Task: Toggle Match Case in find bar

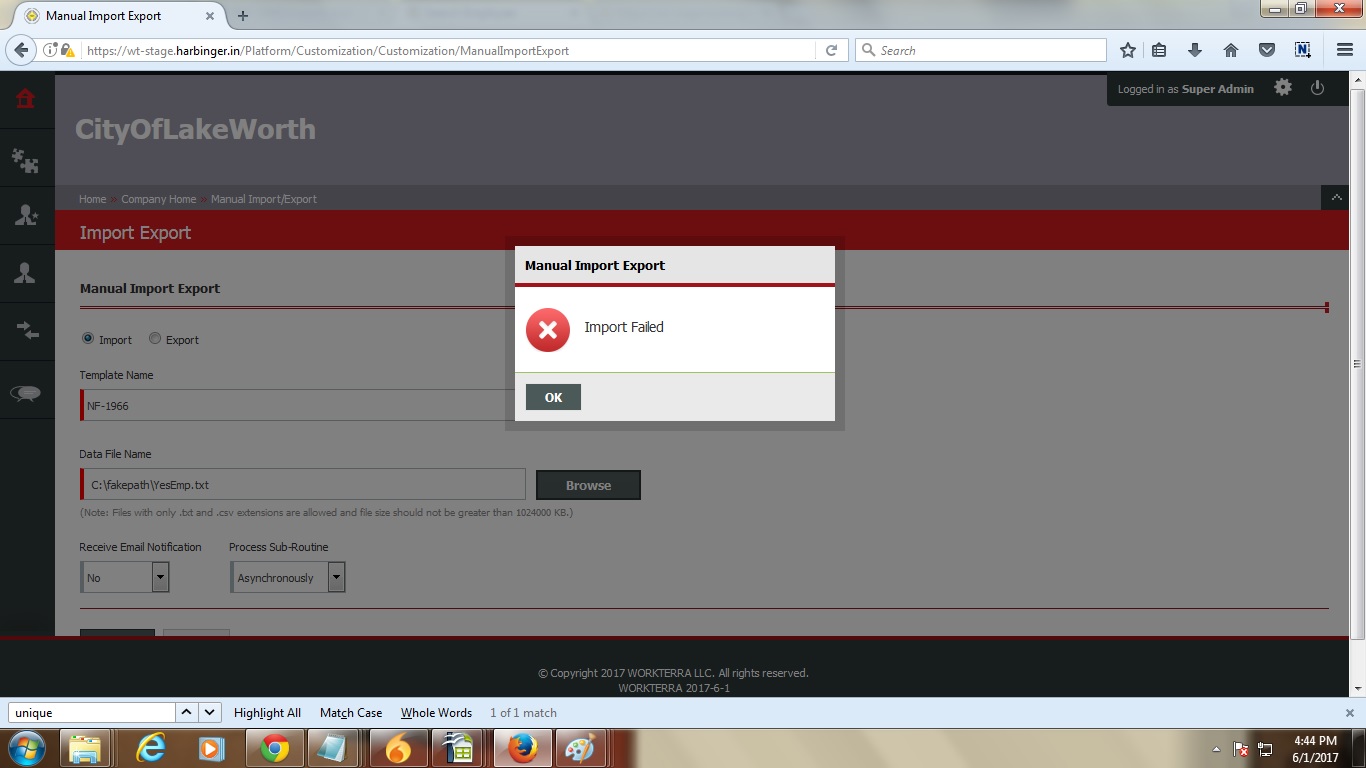Action: 350,713
